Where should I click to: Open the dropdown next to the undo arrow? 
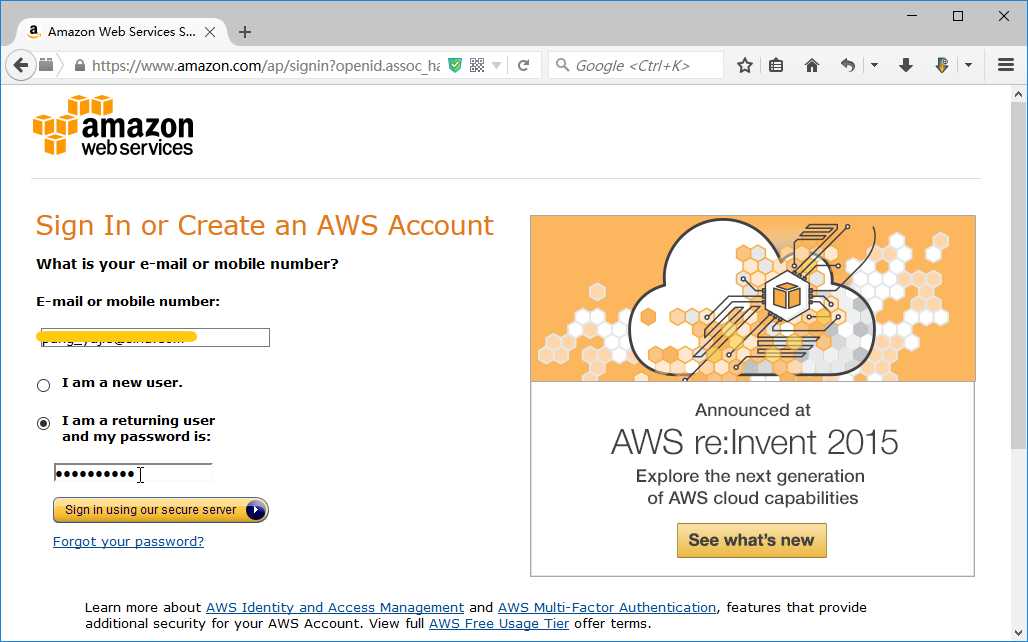tap(874, 65)
